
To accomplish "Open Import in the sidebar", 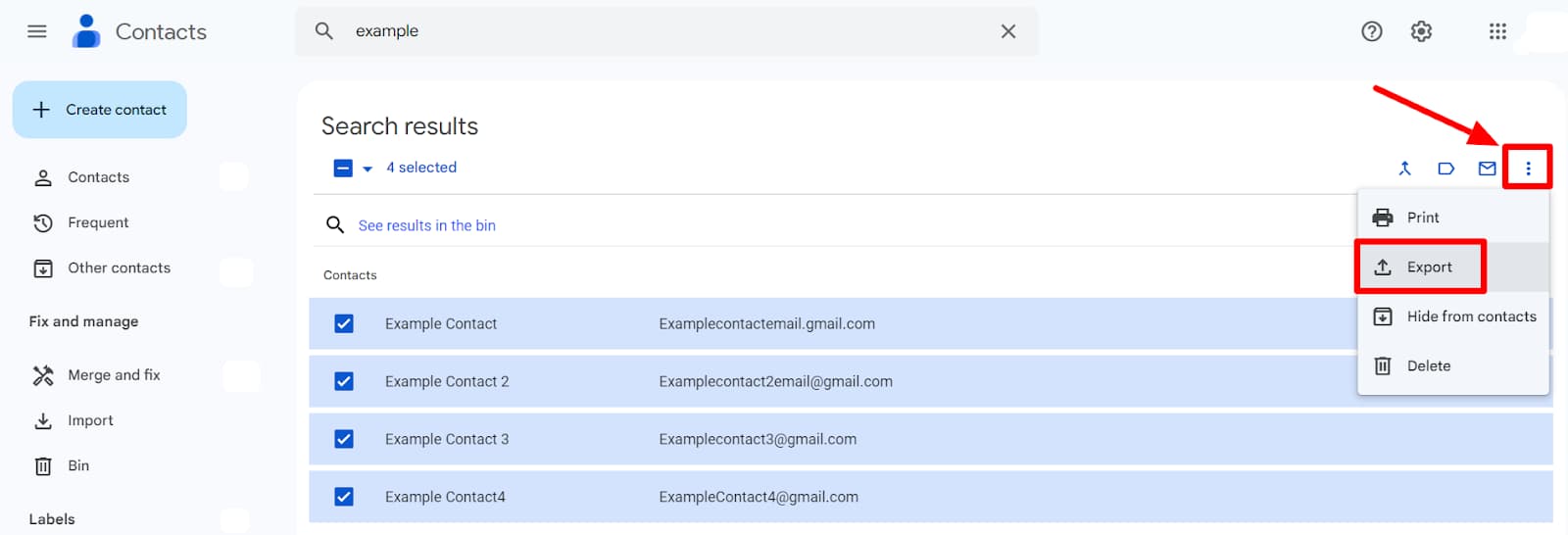I will coord(90,420).
